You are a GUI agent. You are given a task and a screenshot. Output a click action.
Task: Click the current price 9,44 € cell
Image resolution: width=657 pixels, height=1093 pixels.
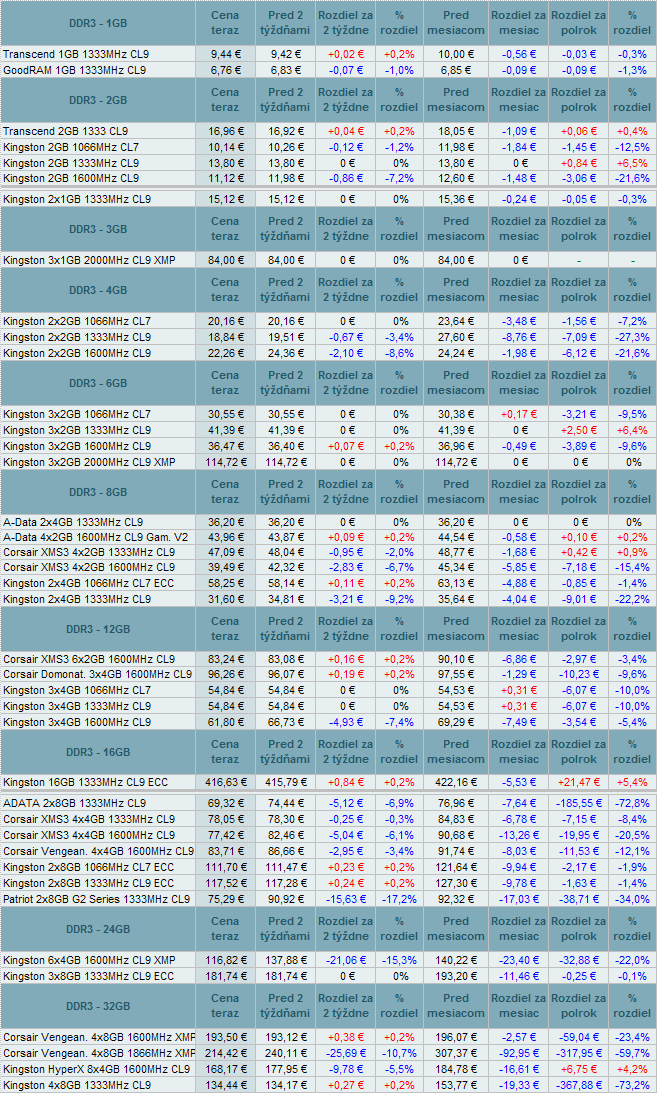click(x=225, y=54)
